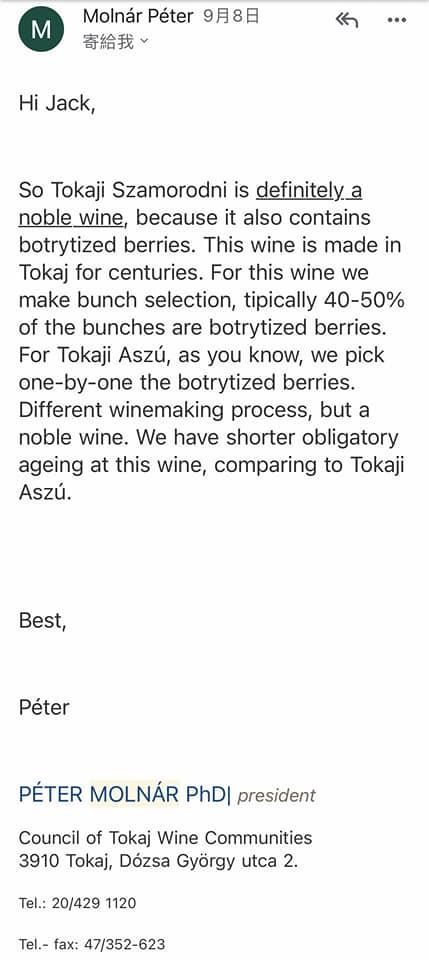Tap the sign-off name Péter

44,707
